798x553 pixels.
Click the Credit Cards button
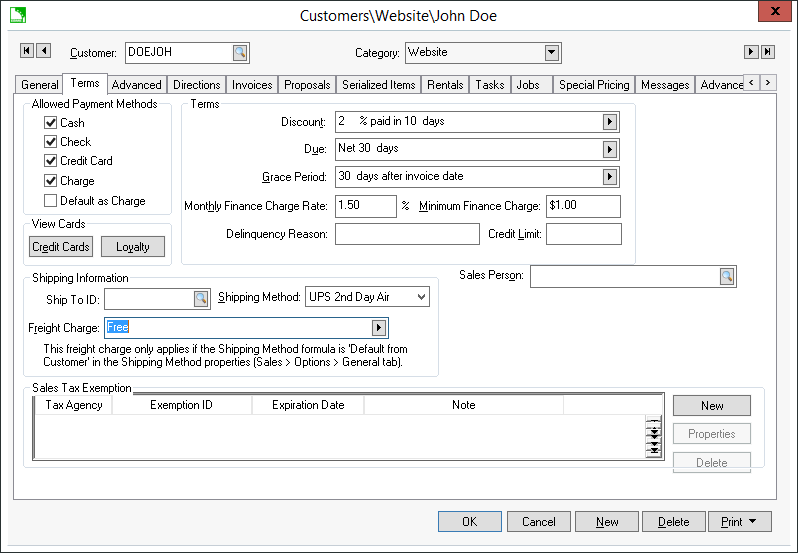[x=61, y=247]
